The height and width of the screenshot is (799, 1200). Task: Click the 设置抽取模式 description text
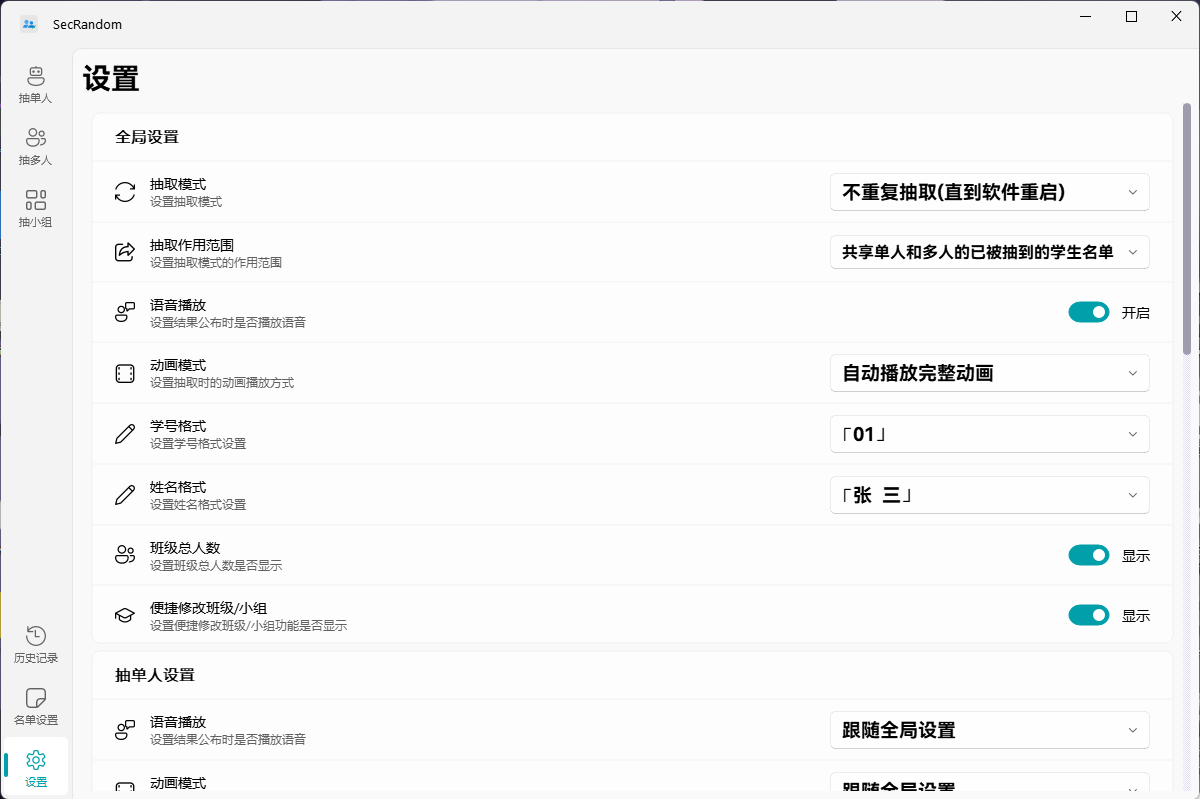[x=186, y=202]
